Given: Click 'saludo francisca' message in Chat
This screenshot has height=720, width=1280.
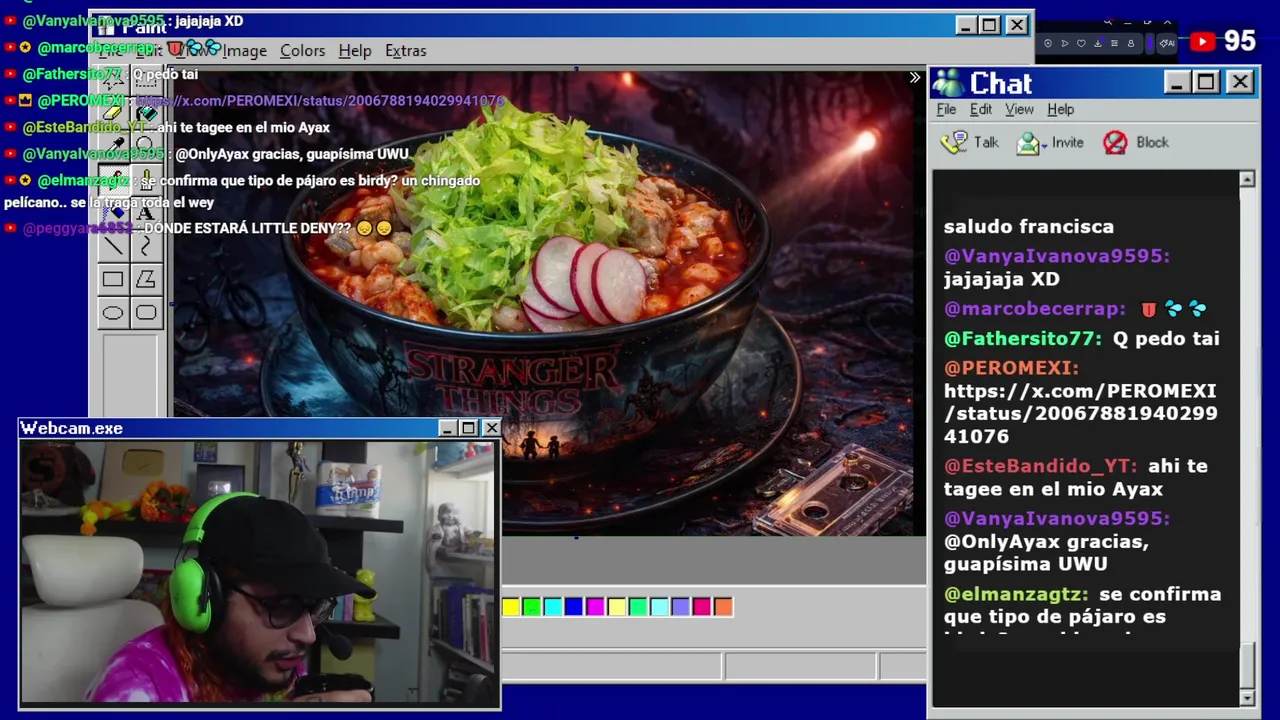Looking at the screenshot, I should 1028,227.
